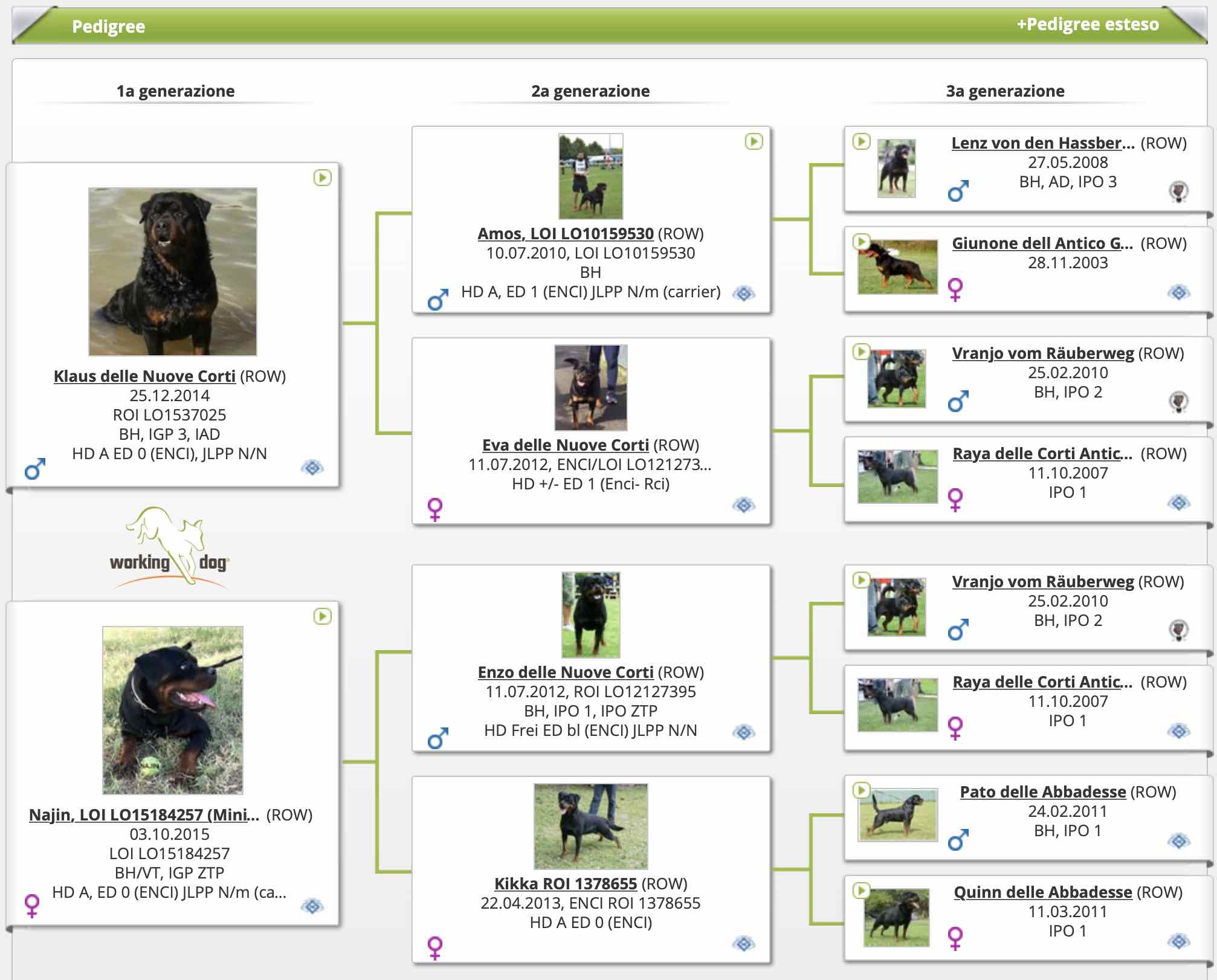Click the female symbol on Kikka card

pos(435,949)
